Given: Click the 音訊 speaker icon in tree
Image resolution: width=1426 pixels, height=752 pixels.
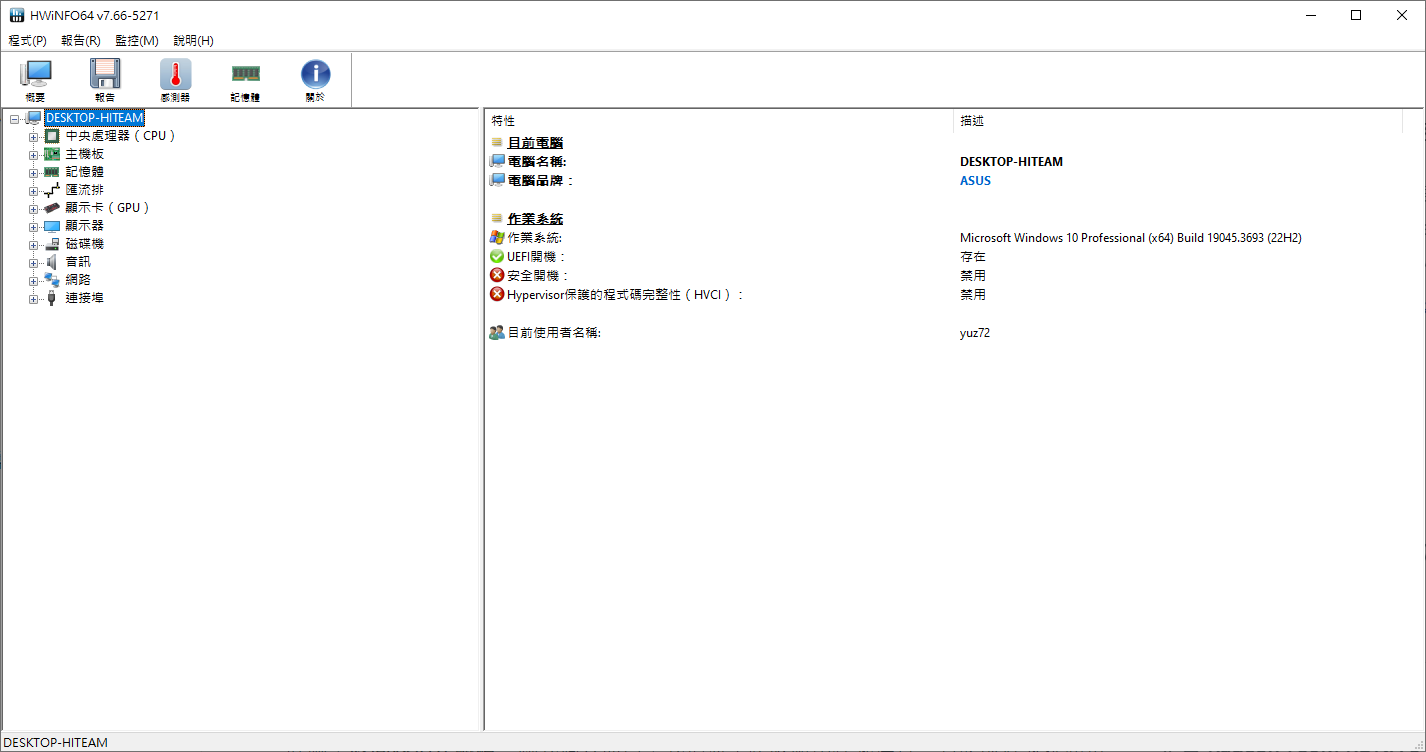Looking at the screenshot, I should [52, 262].
